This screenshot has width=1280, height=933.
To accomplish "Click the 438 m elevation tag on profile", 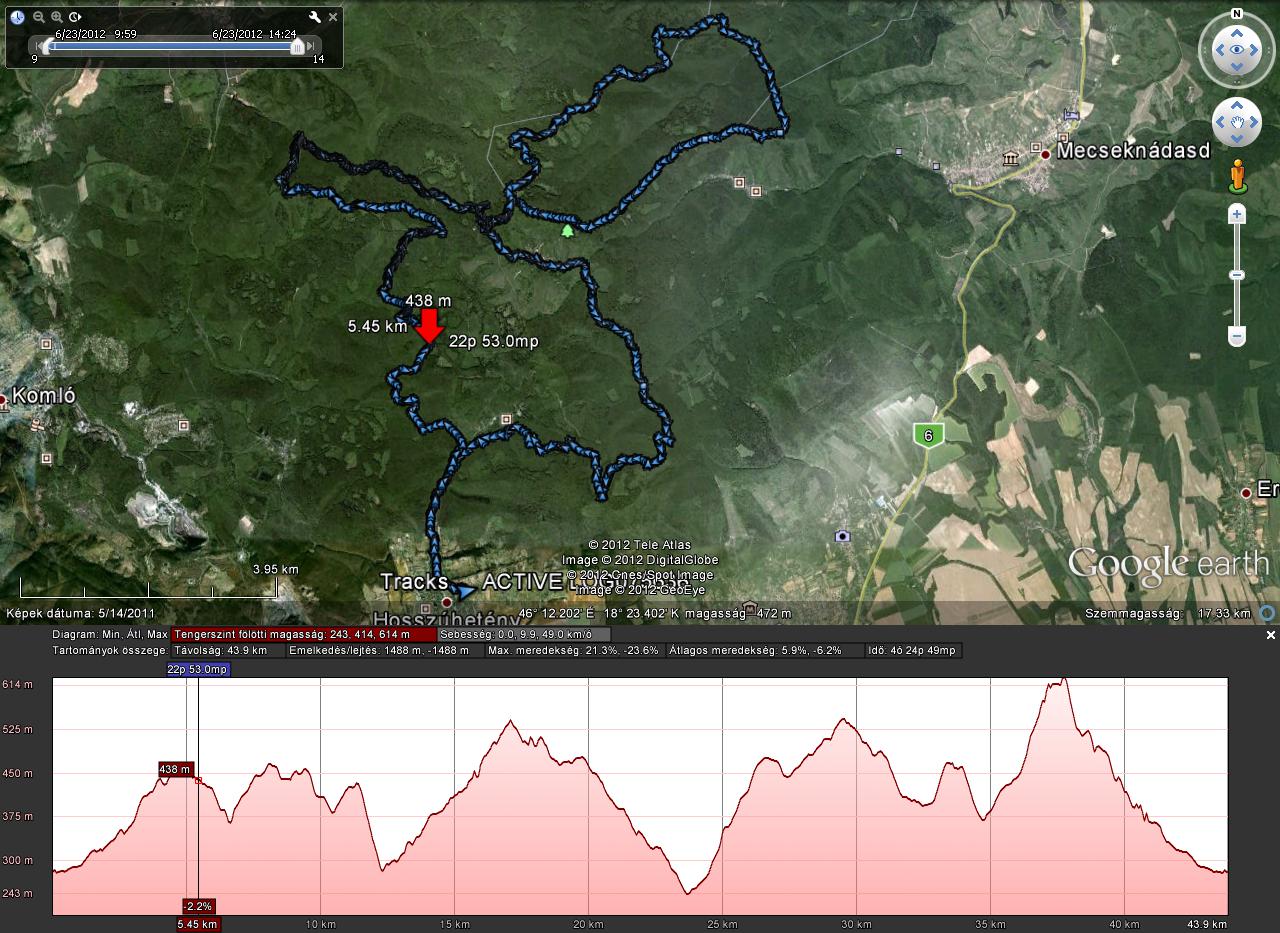I will pyautogui.click(x=175, y=769).
